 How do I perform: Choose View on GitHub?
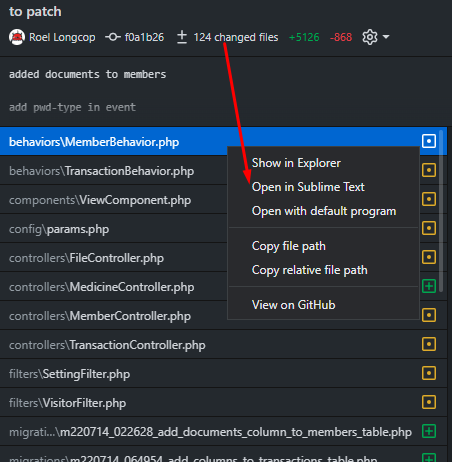point(323,305)
